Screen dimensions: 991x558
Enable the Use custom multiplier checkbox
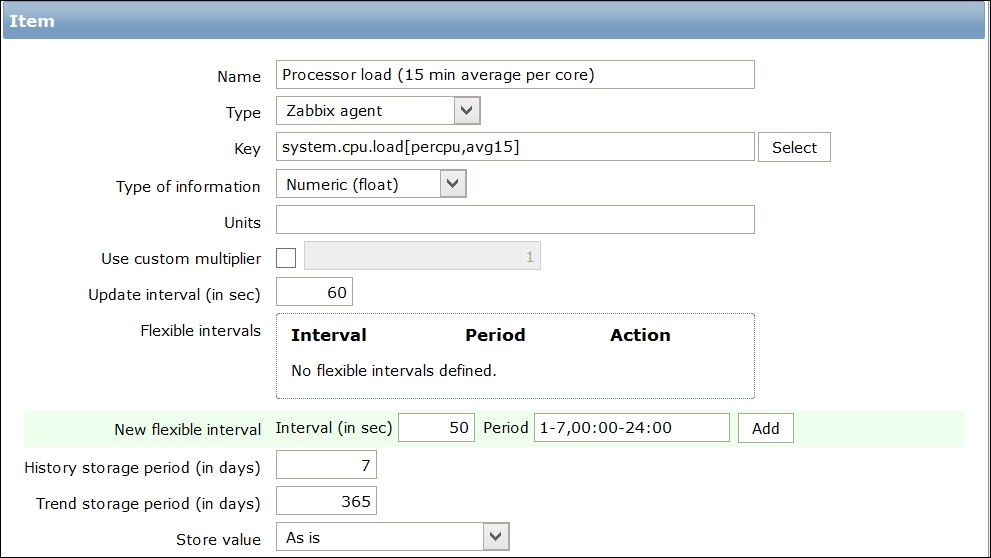[x=286, y=257]
